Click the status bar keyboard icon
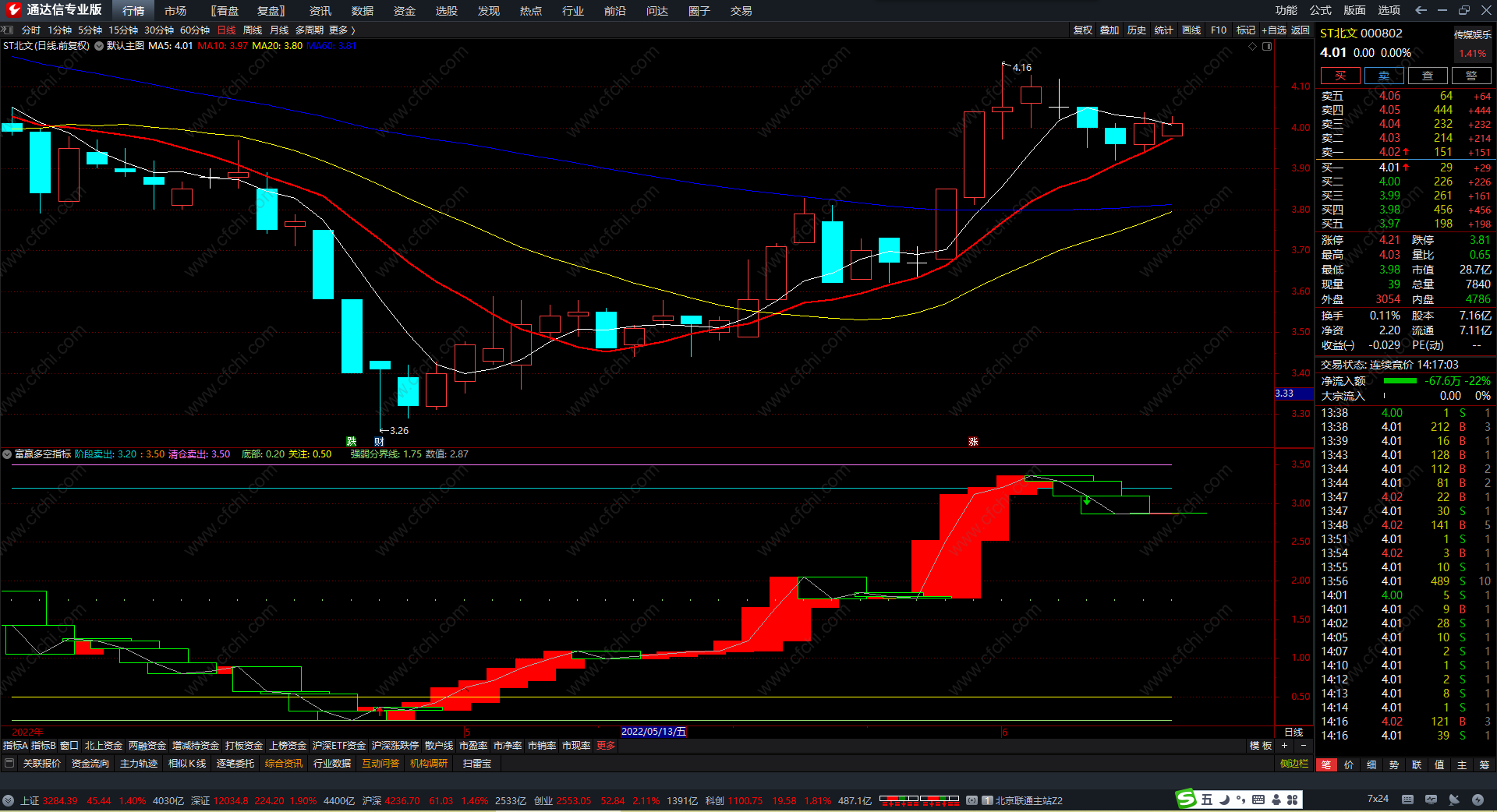 (x=1407, y=800)
